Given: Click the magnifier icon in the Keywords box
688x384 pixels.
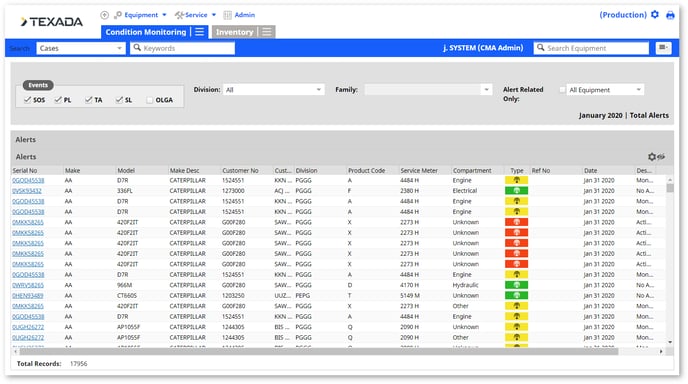Looking at the screenshot, I should click(x=137, y=47).
